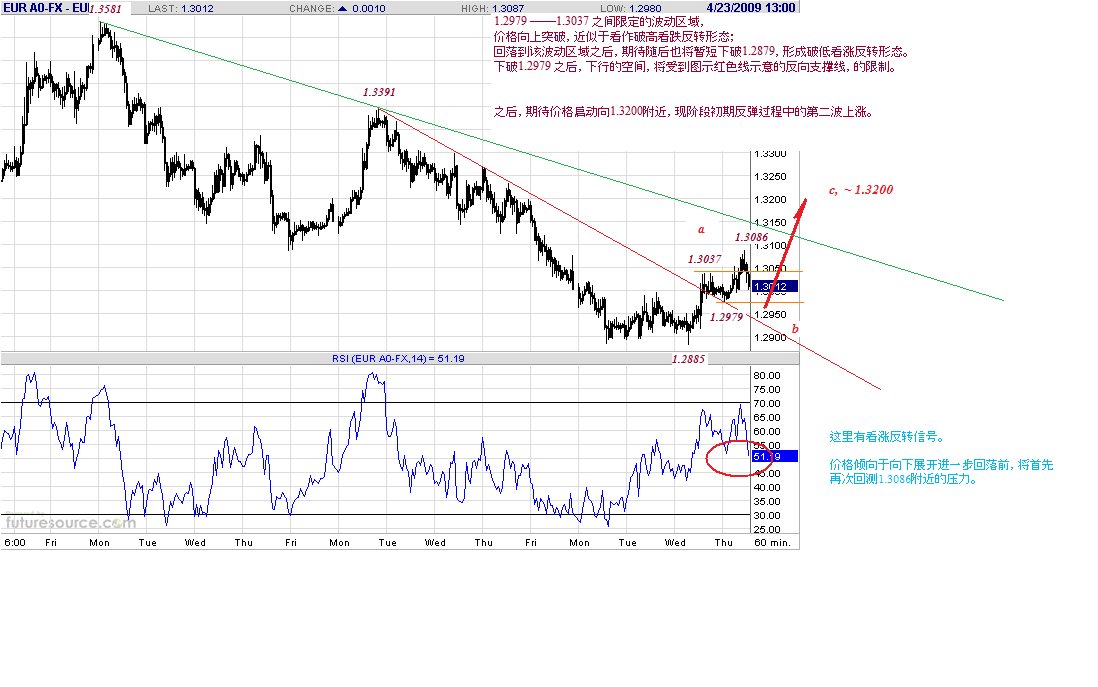
Task: Click the 1.2950 price axis label
Action: pos(770,314)
